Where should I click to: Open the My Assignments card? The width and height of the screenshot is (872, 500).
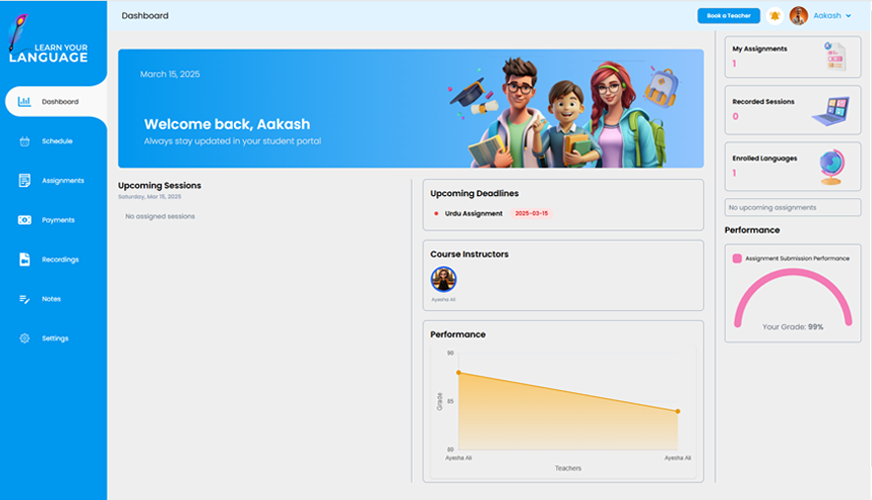click(x=792, y=56)
